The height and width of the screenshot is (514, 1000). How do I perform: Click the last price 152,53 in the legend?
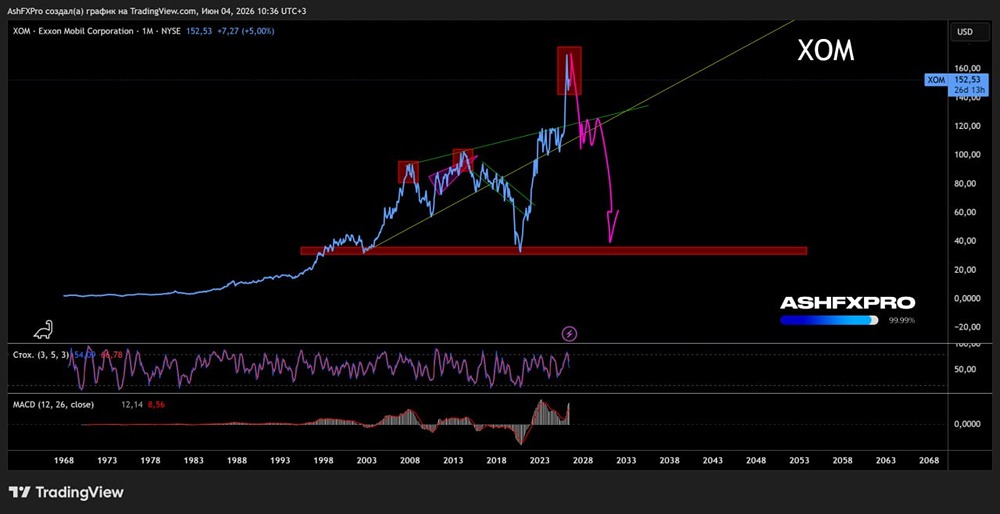click(198, 31)
